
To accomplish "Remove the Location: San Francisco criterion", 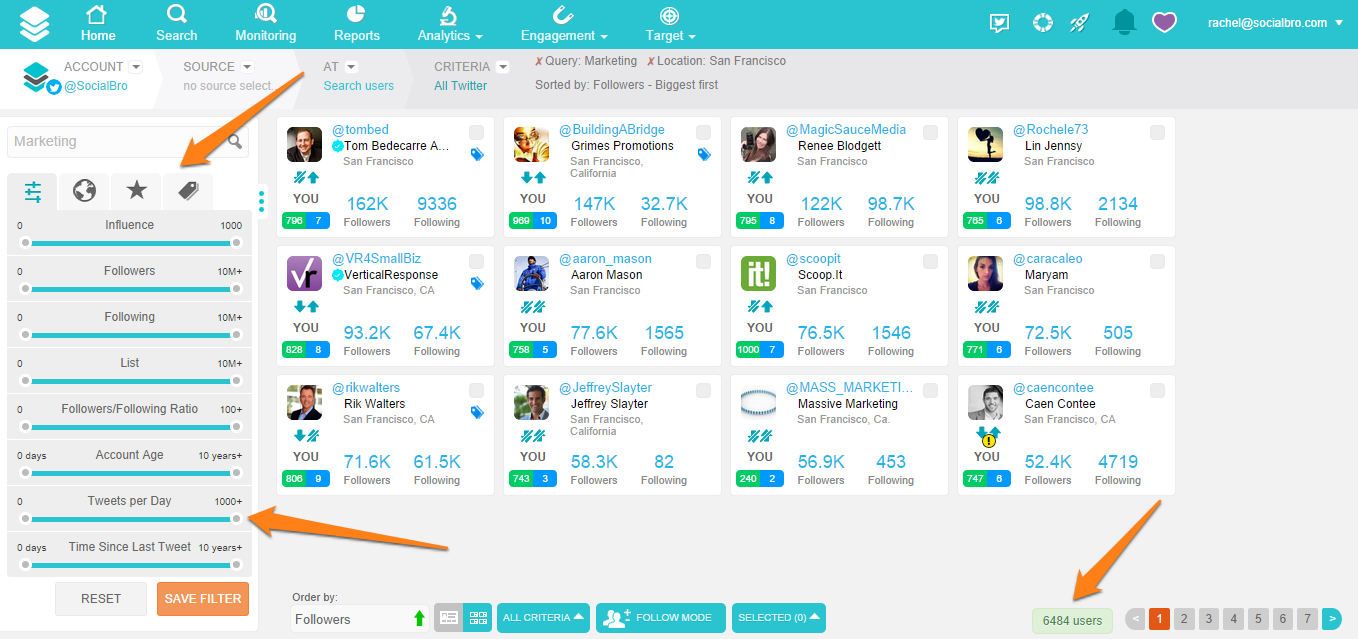I will pos(650,62).
